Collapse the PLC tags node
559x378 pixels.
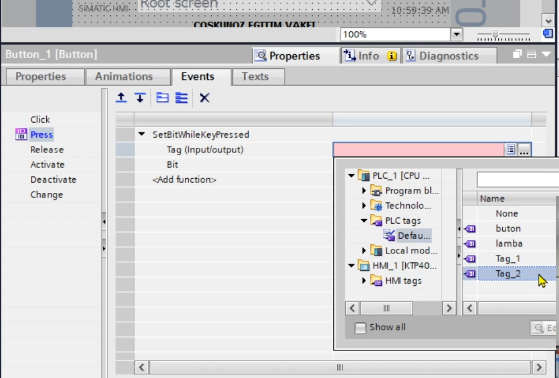(x=364, y=220)
